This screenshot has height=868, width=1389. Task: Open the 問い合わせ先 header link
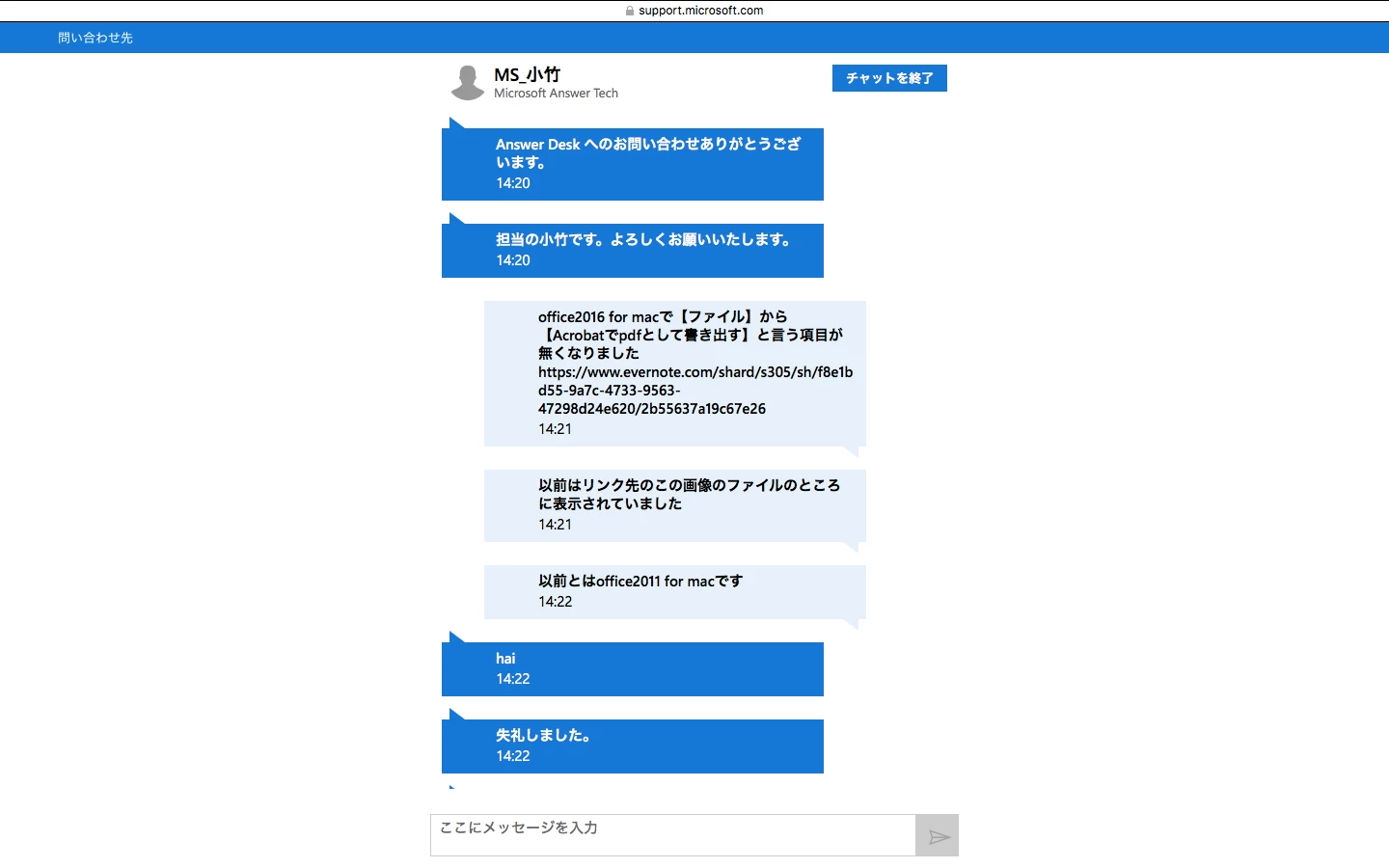tap(95, 38)
